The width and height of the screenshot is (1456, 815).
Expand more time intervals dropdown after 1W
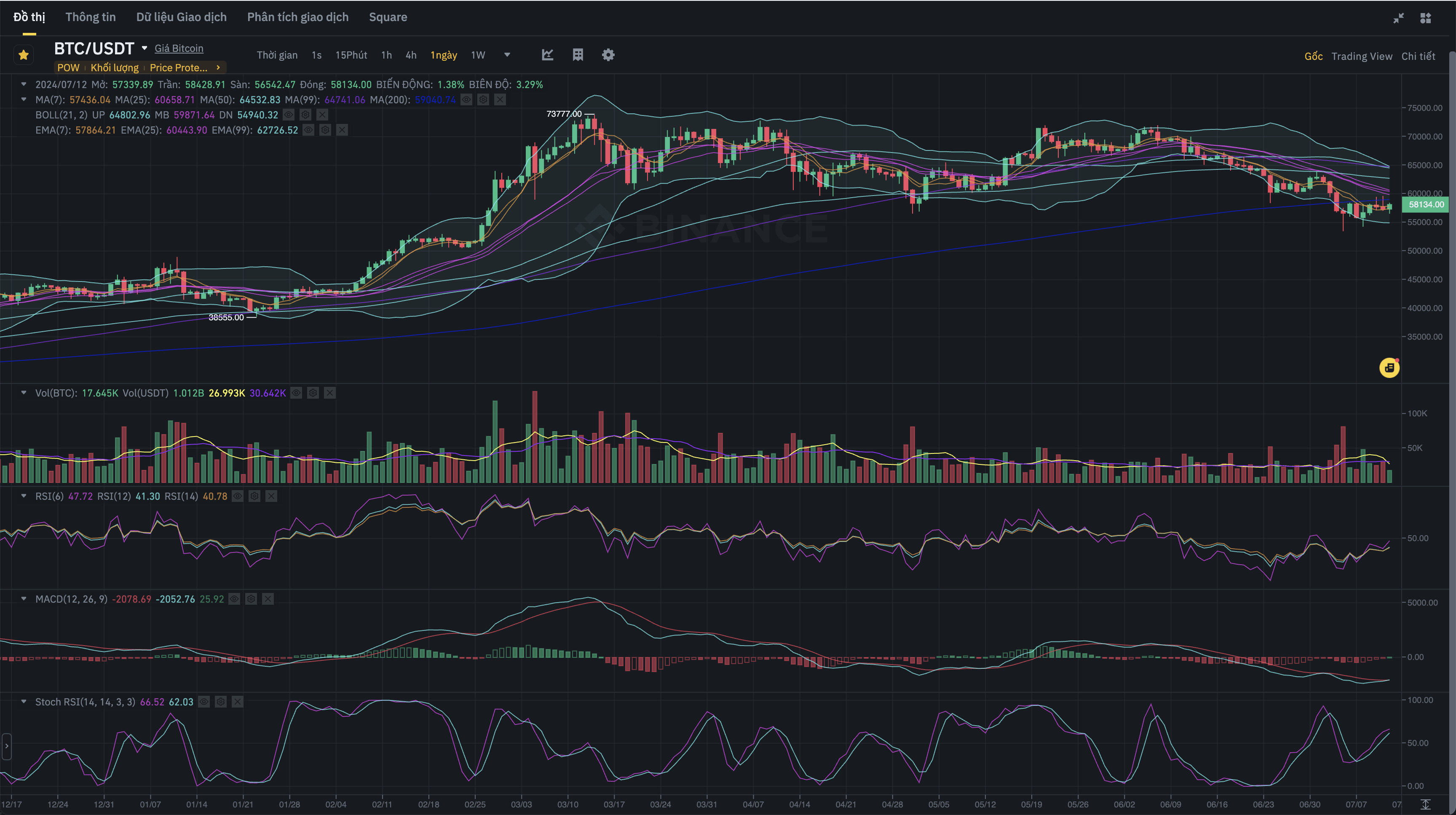[507, 55]
